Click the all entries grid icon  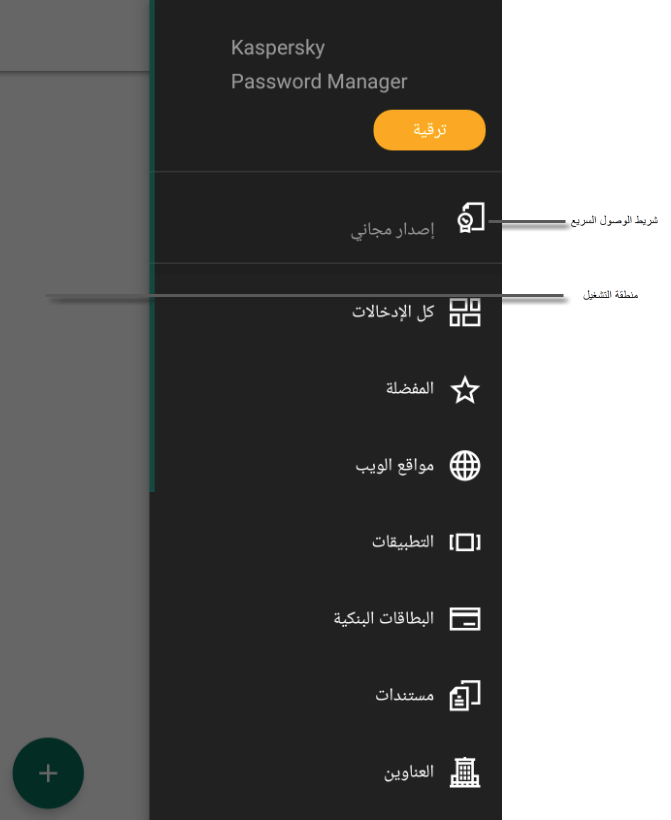point(465,312)
